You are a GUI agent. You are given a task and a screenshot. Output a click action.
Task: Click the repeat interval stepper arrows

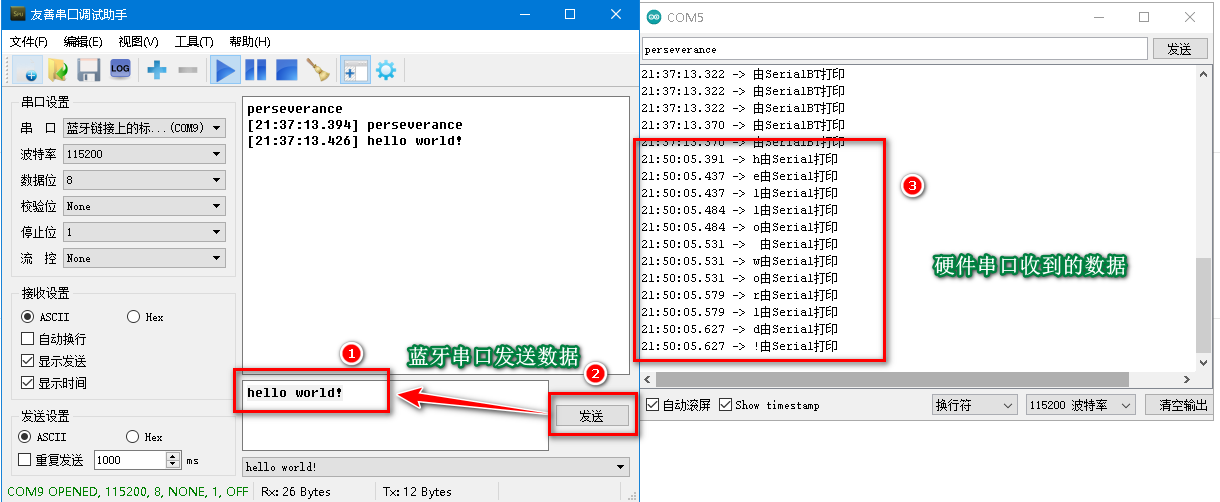(173, 460)
